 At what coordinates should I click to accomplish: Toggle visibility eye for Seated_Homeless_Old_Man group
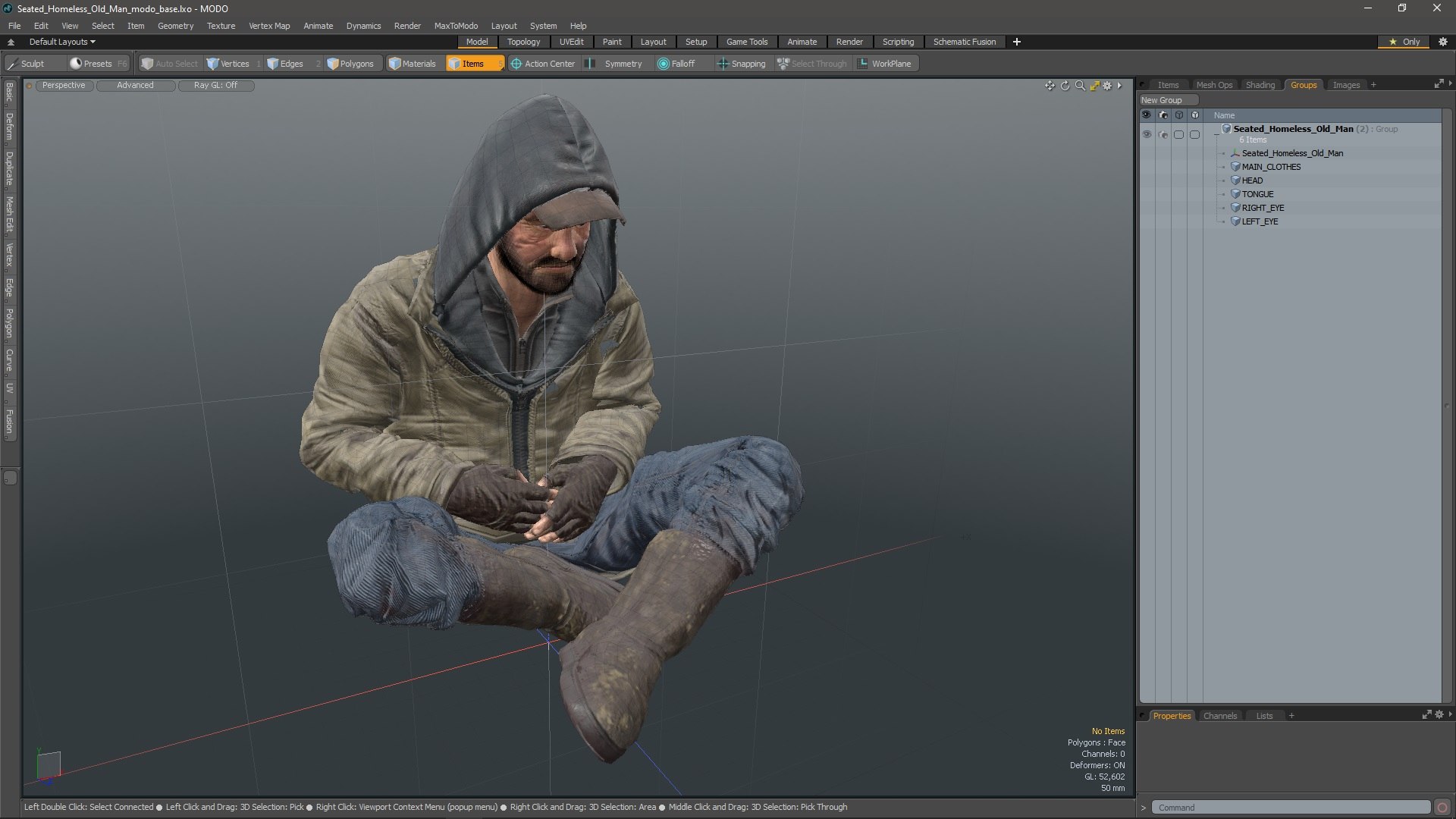point(1147,134)
